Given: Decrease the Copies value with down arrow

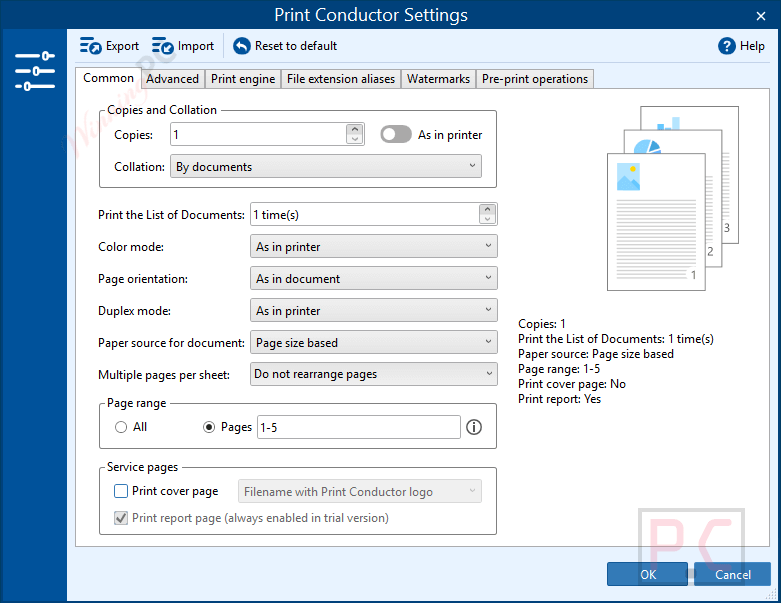Looking at the screenshot, I should (355, 139).
